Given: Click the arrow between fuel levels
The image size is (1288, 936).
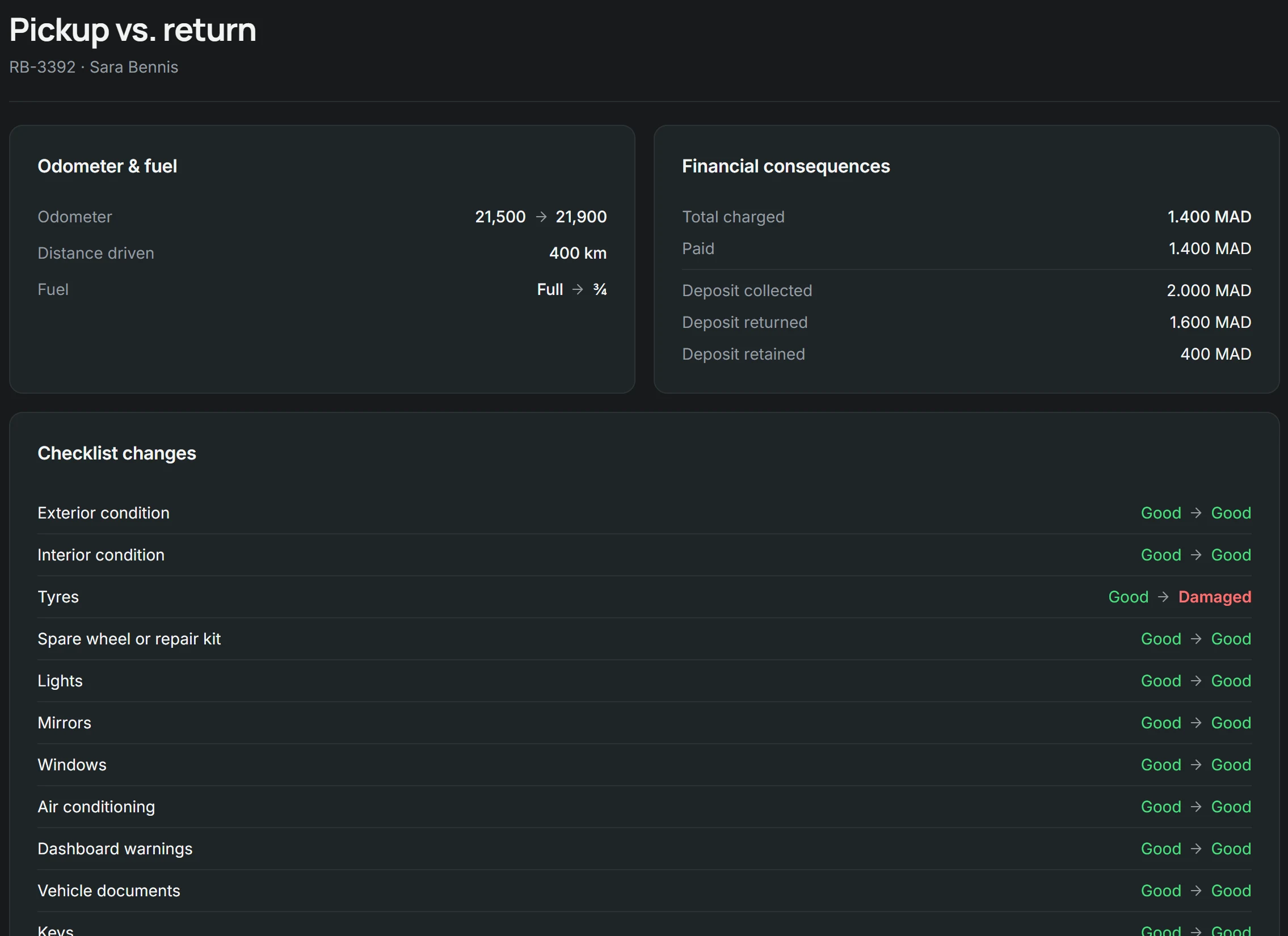Looking at the screenshot, I should [x=578, y=289].
